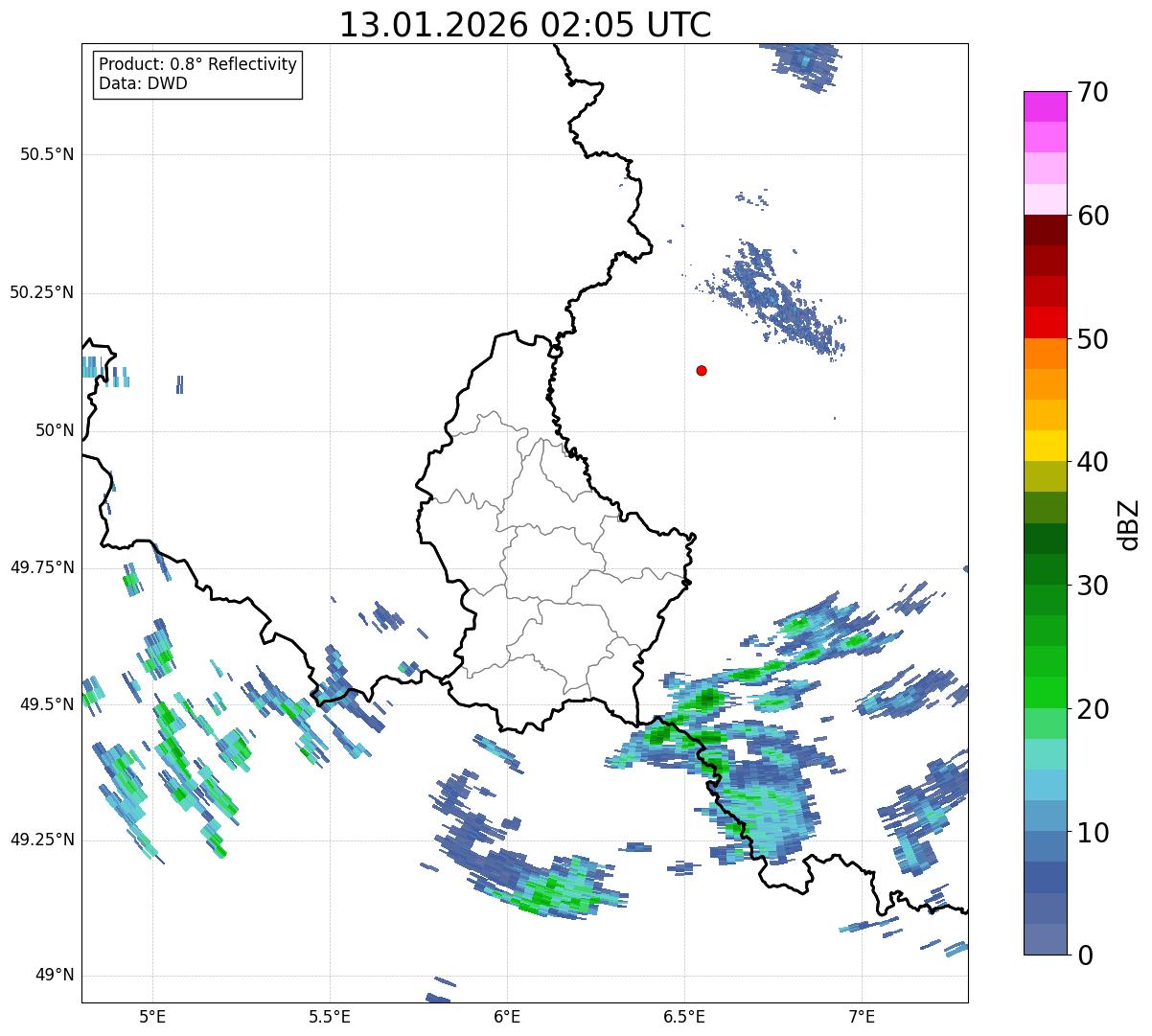Click the 49.25°N latitude label
Viewport: 1152px width, 1036px height.
click(41, 840)
